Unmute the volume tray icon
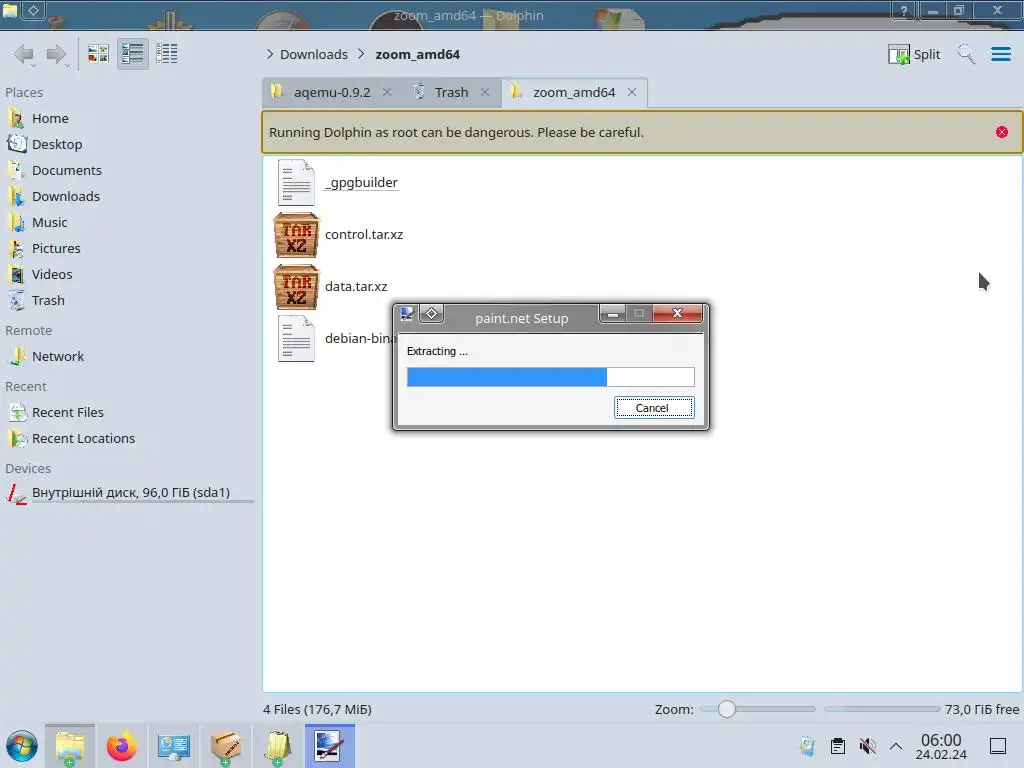This screenshot has width=1024, height=768. point(867,746)
